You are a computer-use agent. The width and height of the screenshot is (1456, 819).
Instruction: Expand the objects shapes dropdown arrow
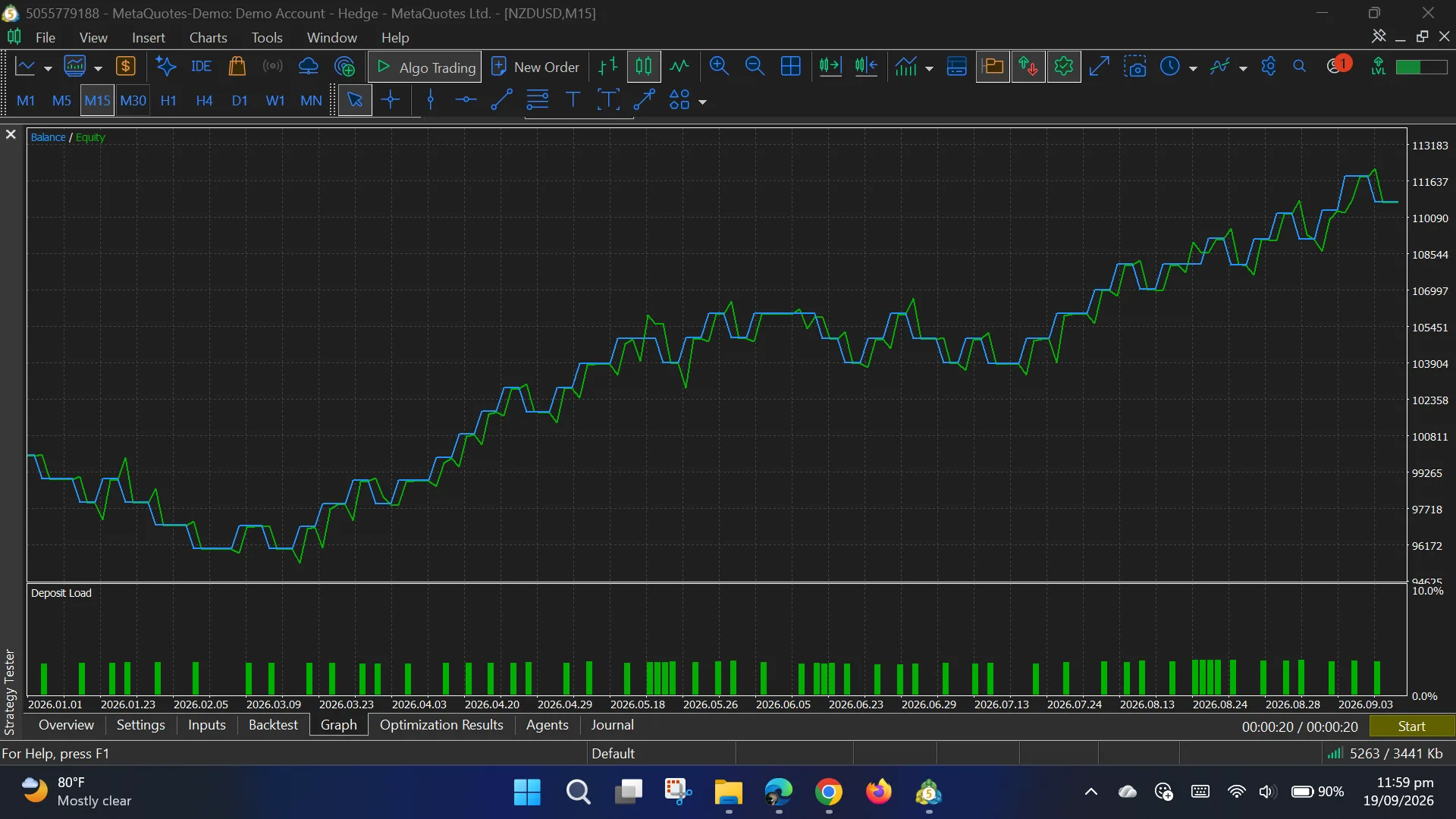tap(702, 102)
